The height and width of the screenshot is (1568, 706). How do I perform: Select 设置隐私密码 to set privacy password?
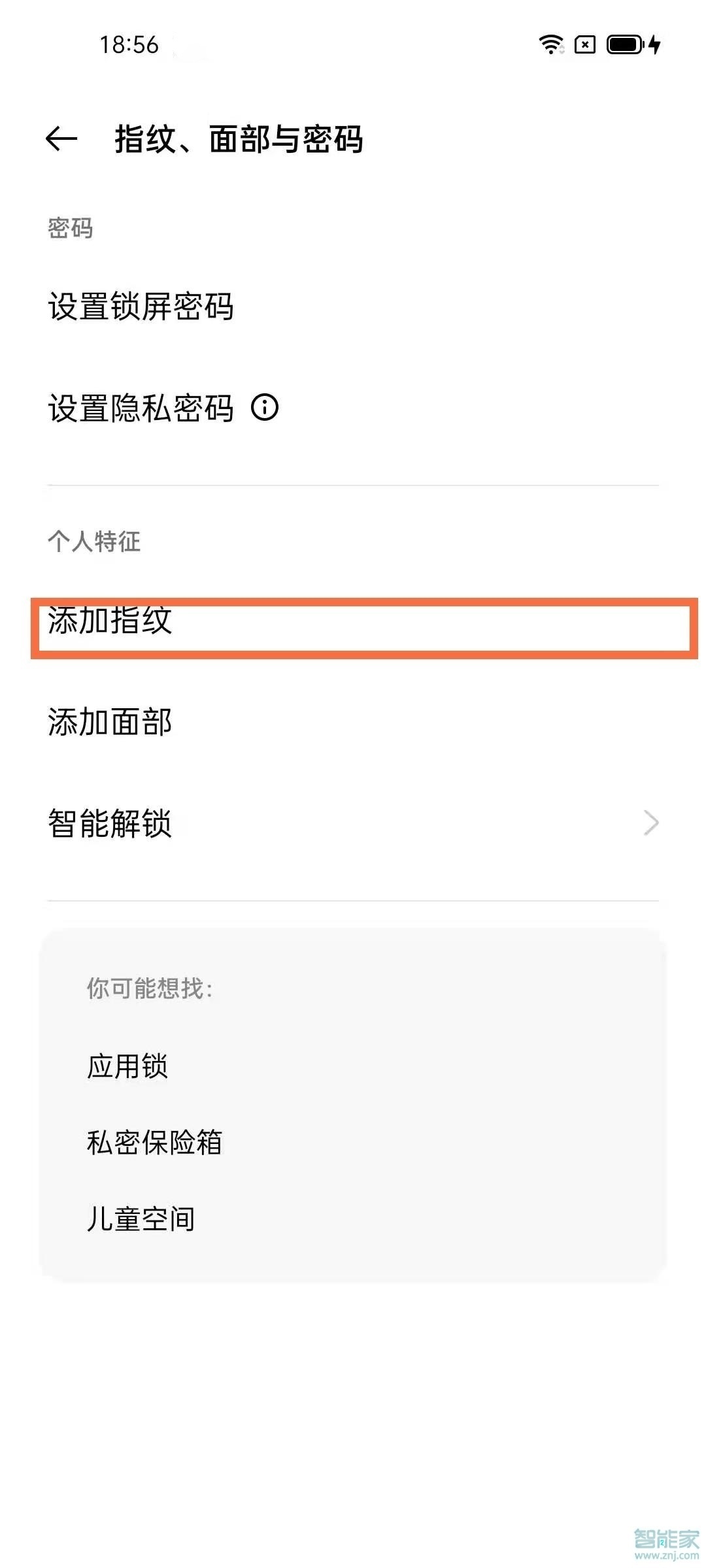[141, 408]
